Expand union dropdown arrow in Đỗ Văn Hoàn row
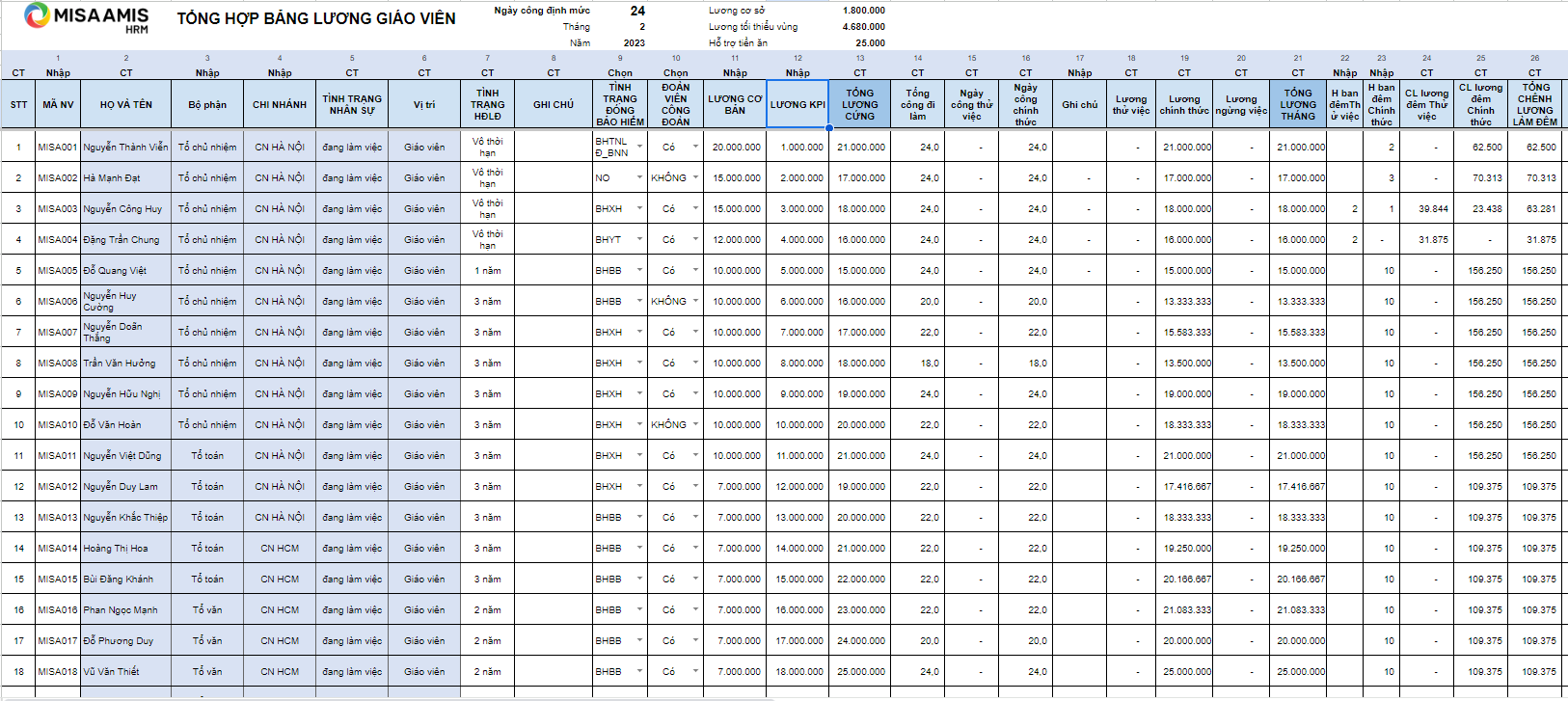This screenshot has height=701, width=1568. click(x=695, y=425)
